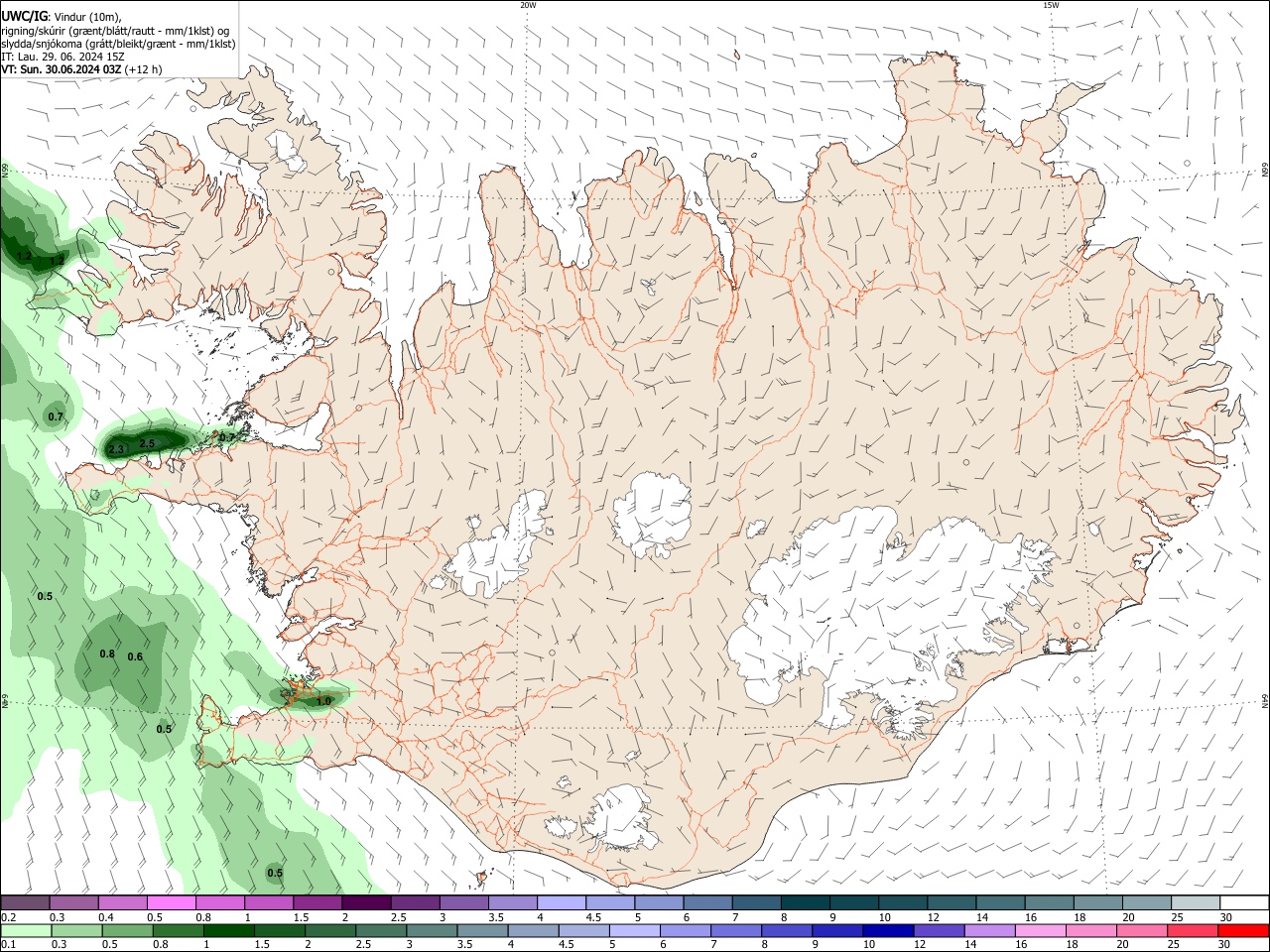Click the pale grey 25 mm snow swatch
Viewport: 1270px width, 952px height.
click(x=1195, y=902)
